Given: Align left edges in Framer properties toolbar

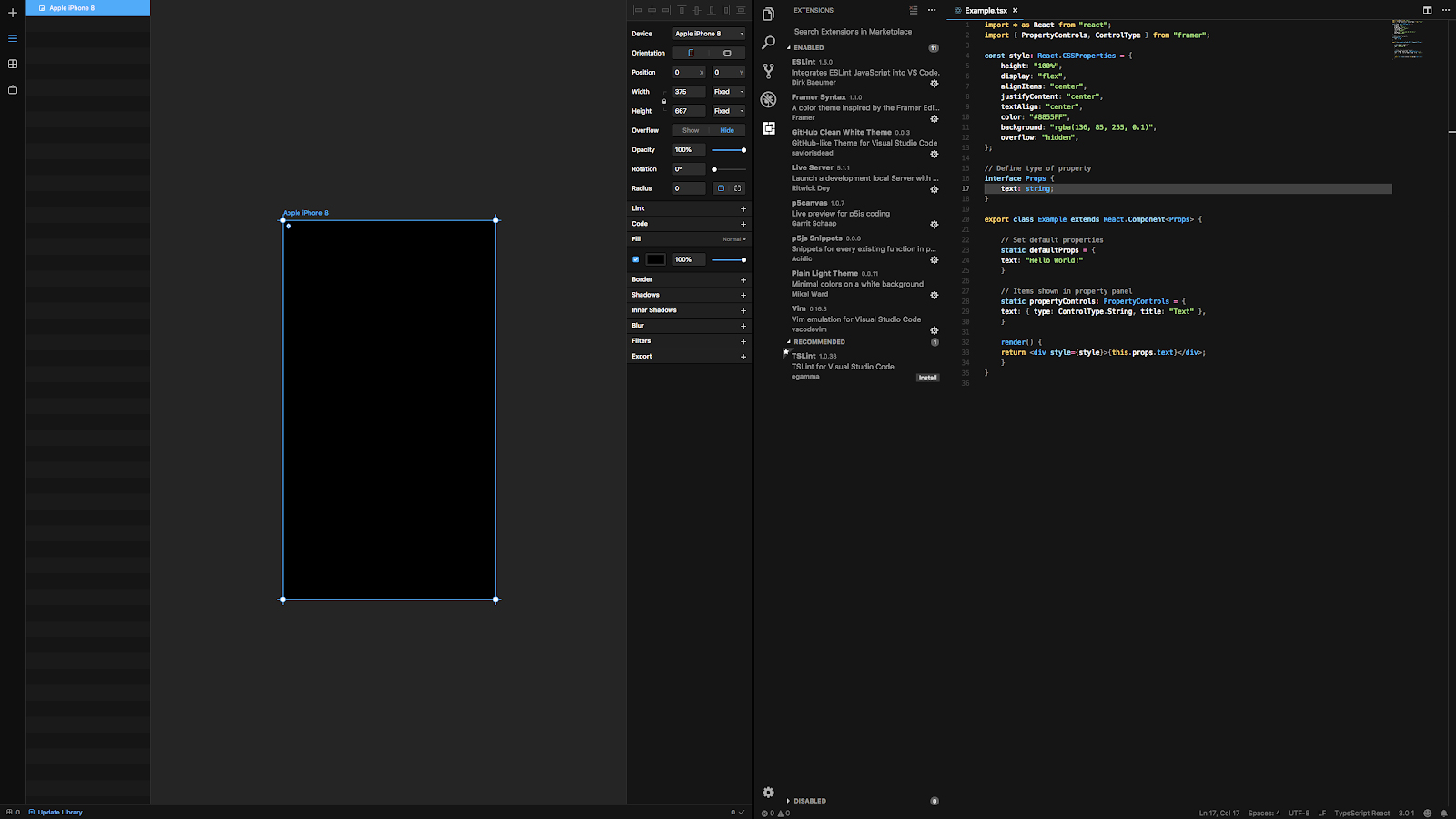Looking at the screenshot, I should point(637,10).
